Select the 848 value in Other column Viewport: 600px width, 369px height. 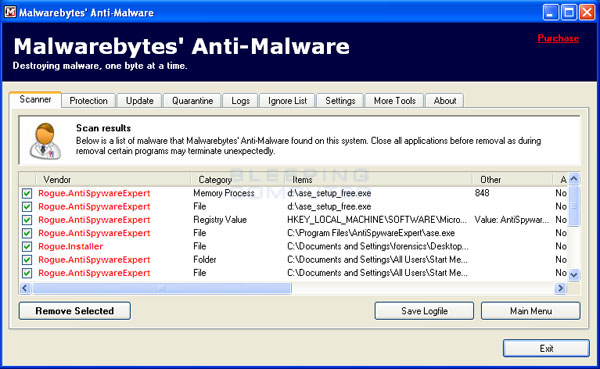482,193
